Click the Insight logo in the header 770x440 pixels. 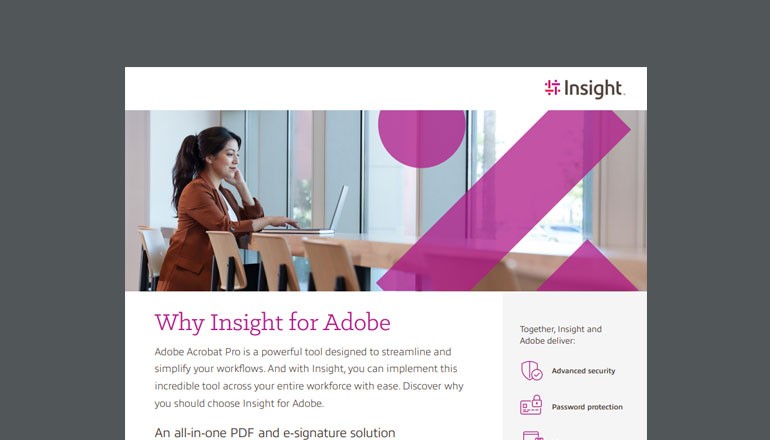click(x=584, y=88)
